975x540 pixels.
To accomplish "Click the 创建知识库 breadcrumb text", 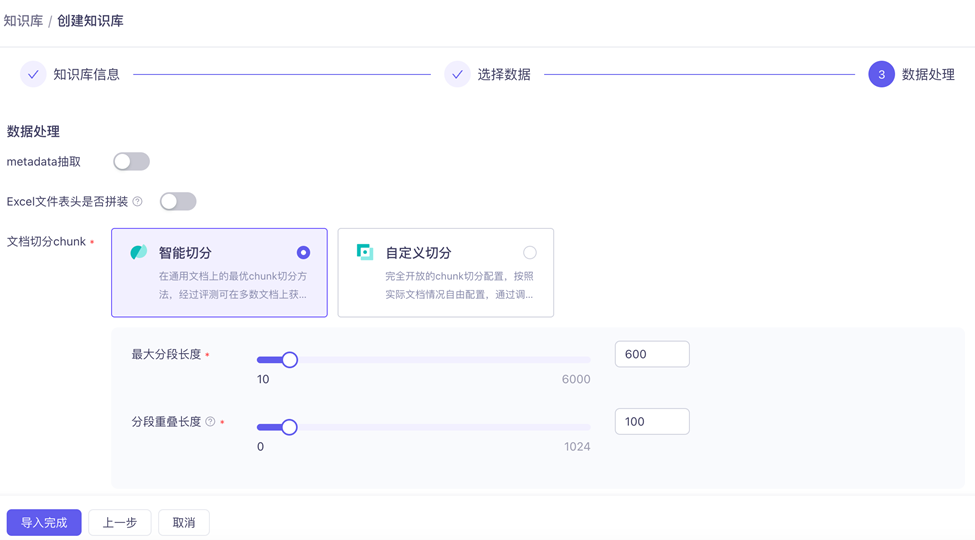I will [x=90, y=21].
